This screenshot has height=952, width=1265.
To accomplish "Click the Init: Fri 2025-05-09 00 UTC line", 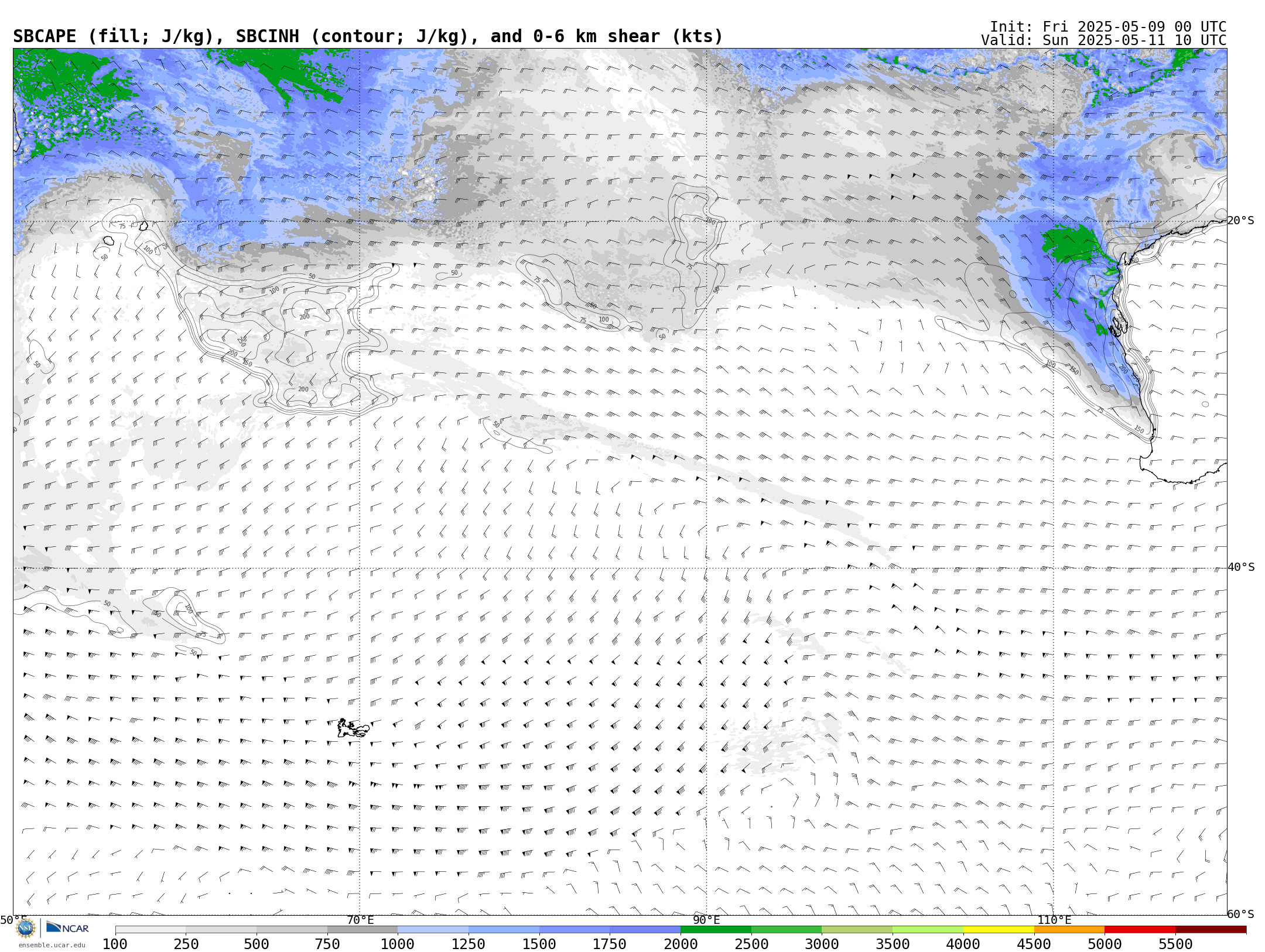I will point(1108,27).
